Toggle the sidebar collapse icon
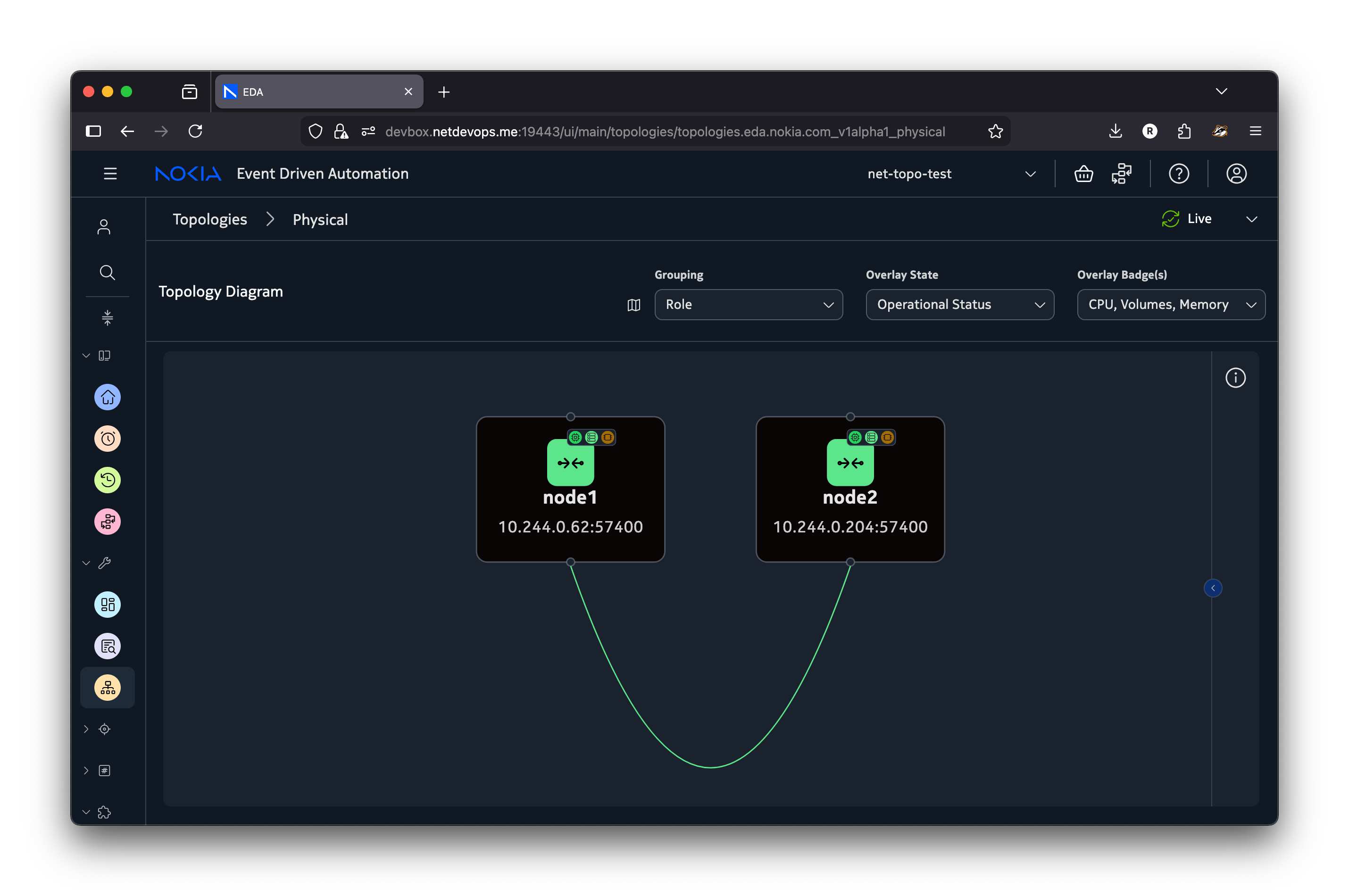Viewport: 1349px width, 896px height. [108, 318]
